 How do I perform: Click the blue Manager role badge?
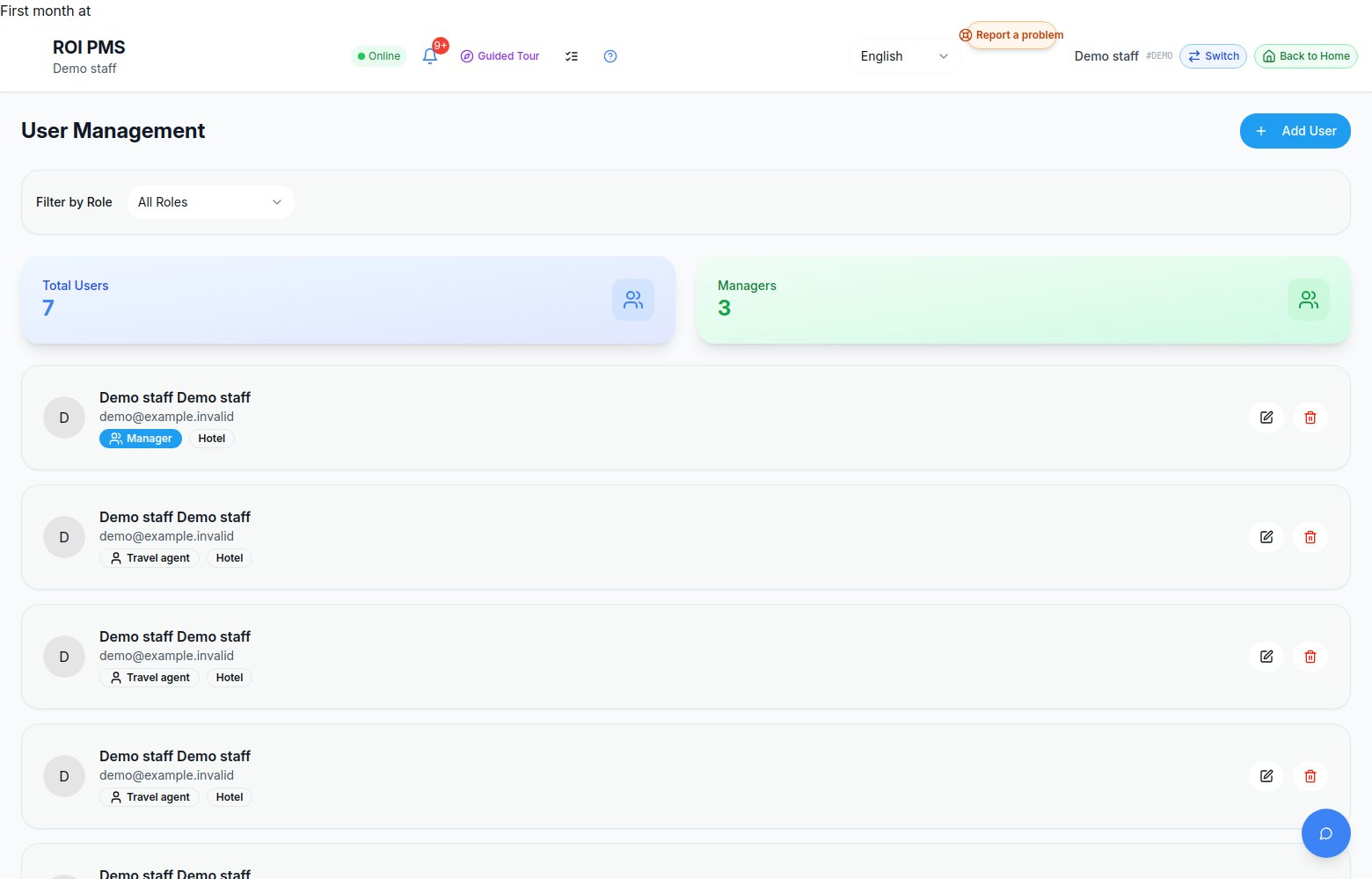[x=141, y=439]
